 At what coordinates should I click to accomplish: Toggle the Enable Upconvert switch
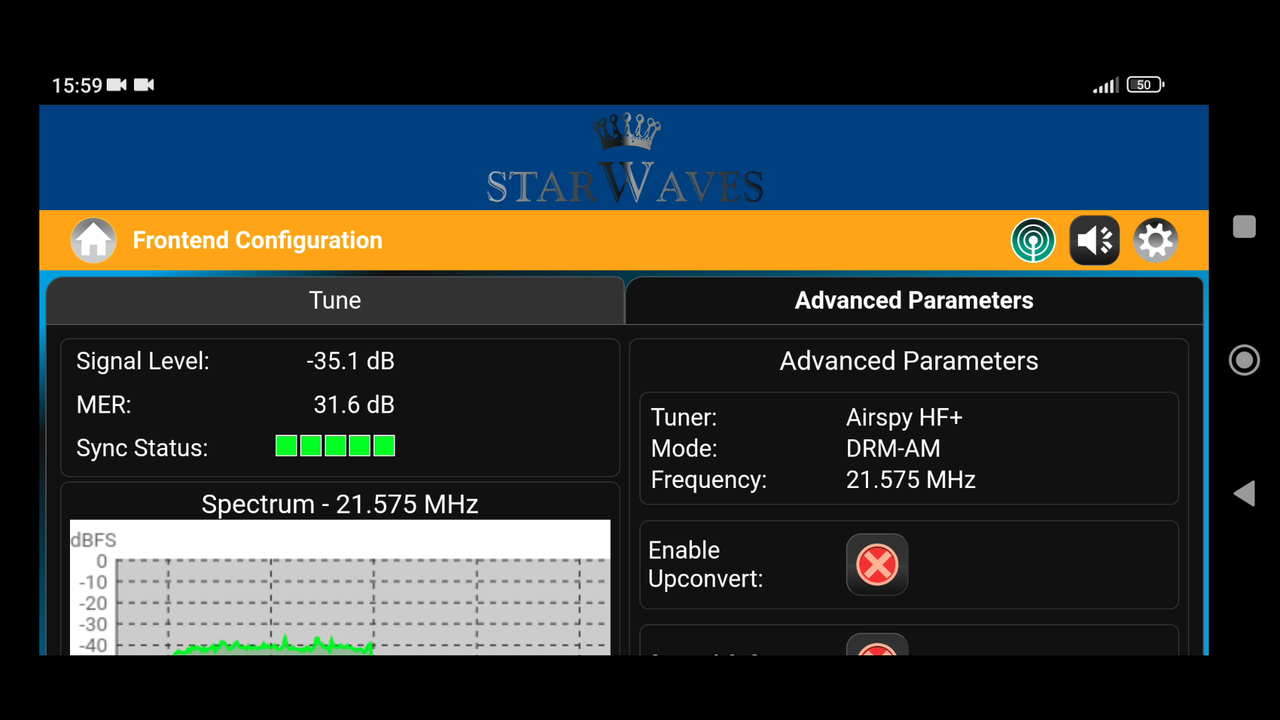tap(877, 564)
